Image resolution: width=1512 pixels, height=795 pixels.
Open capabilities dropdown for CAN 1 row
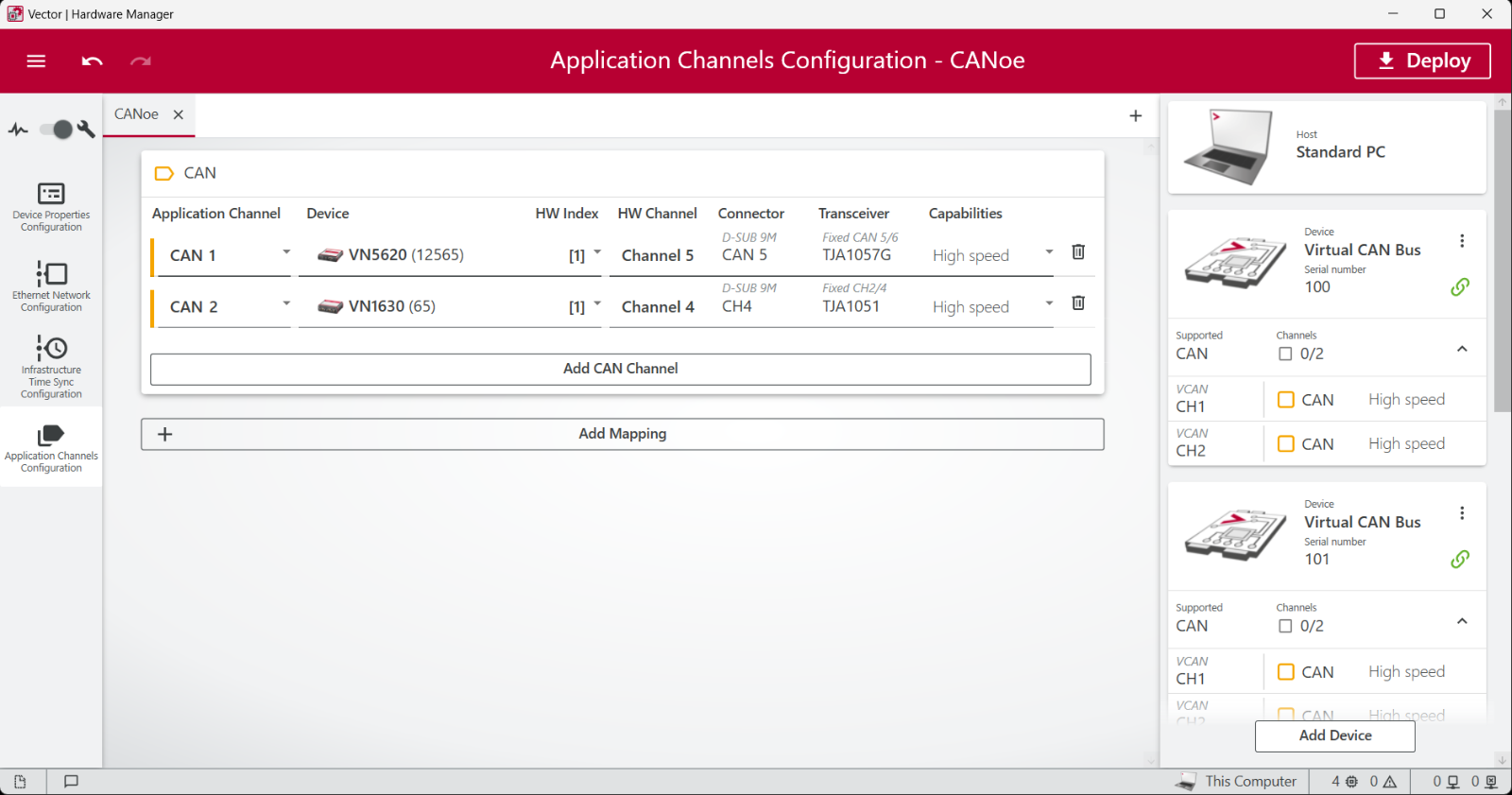click(x=1049, y=252)
